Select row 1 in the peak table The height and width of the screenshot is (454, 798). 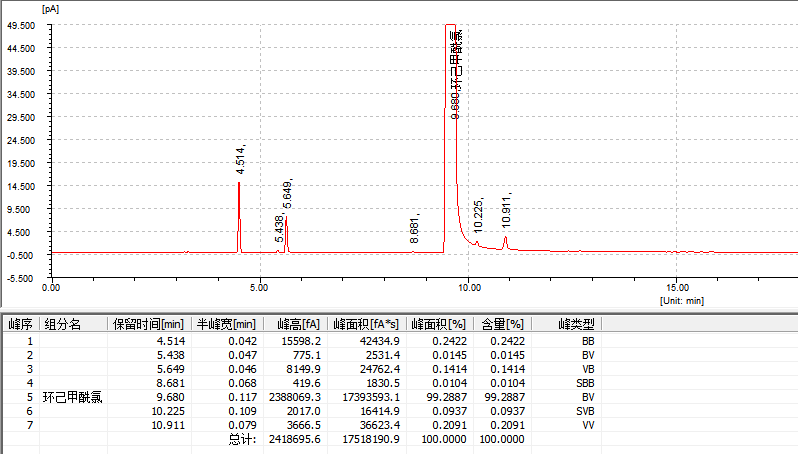click(x=30, y=341)
